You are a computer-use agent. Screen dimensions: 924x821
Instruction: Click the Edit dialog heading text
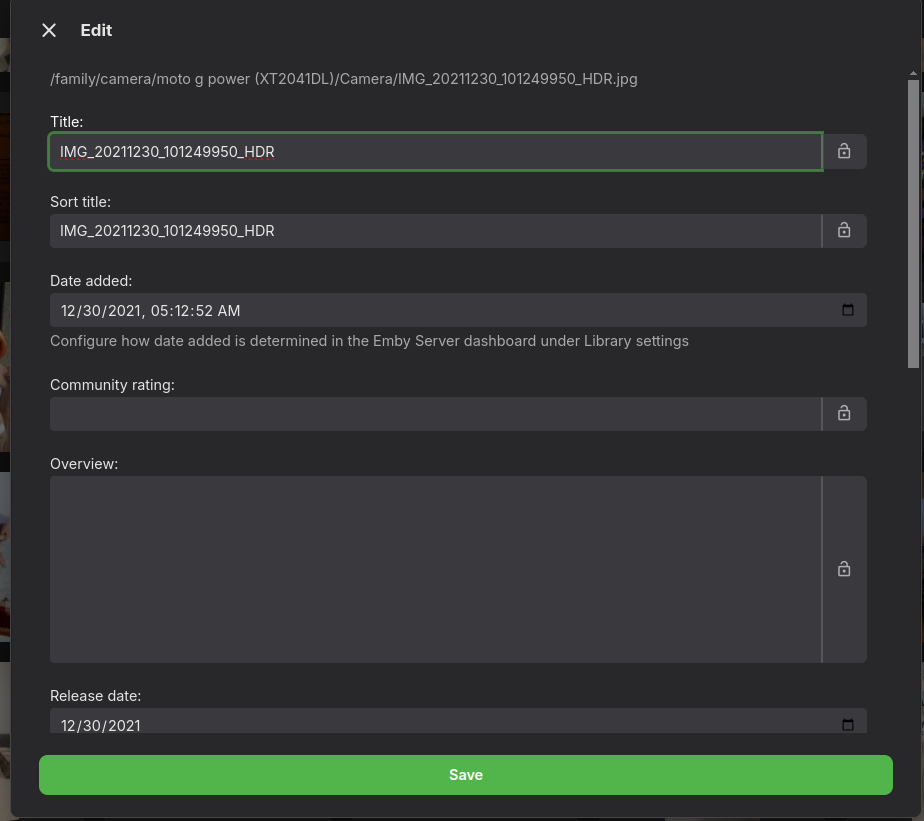tap(96, 31)
